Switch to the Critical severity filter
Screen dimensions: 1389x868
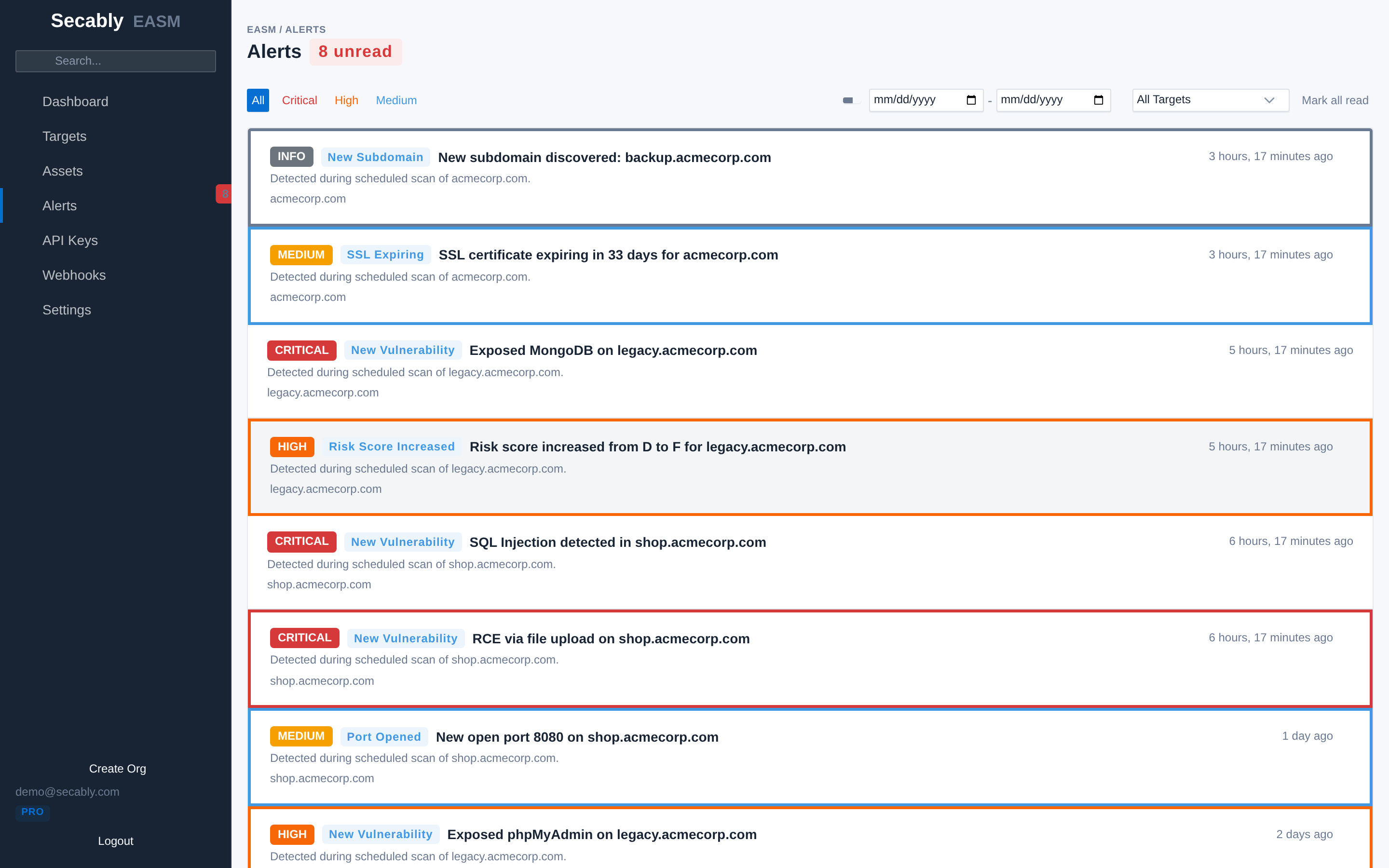coord(299,100)
